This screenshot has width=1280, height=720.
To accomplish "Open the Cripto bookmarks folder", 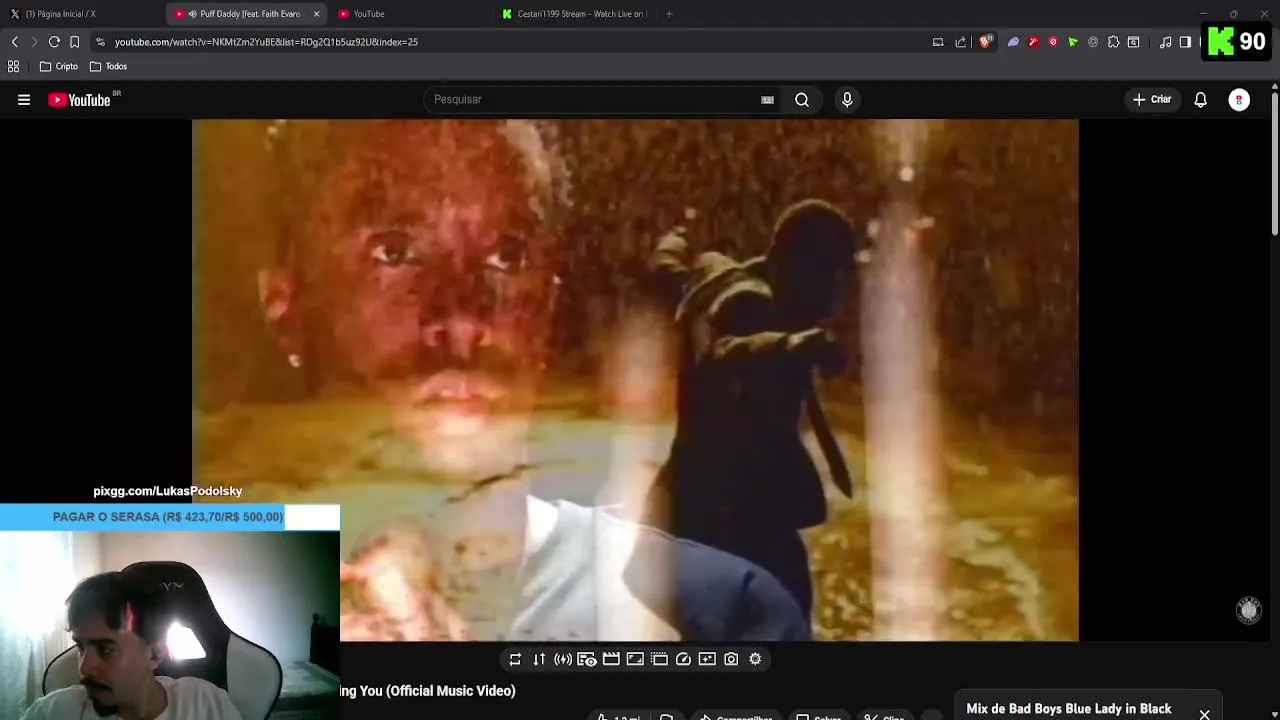I will (x=58, y=66).
